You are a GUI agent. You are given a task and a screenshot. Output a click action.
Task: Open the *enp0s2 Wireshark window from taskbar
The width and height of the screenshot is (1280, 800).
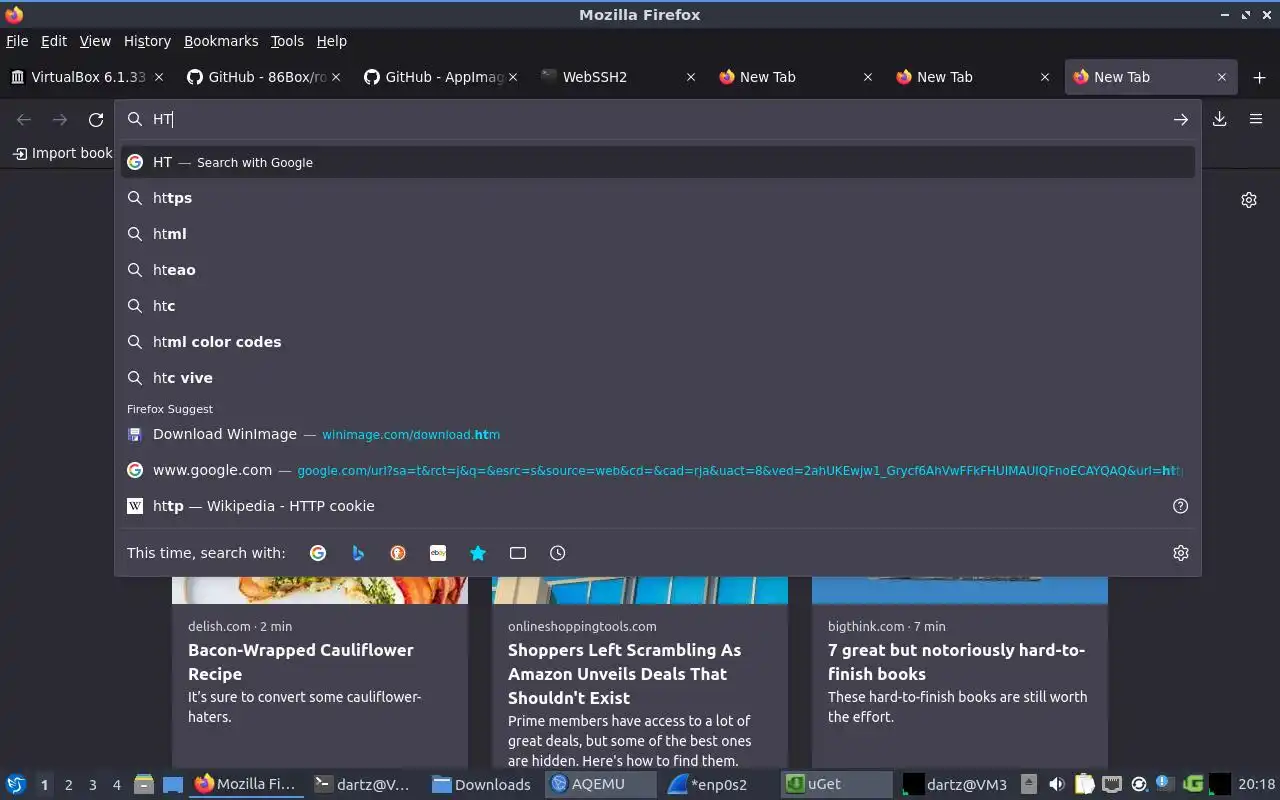[x=718, y=784]
